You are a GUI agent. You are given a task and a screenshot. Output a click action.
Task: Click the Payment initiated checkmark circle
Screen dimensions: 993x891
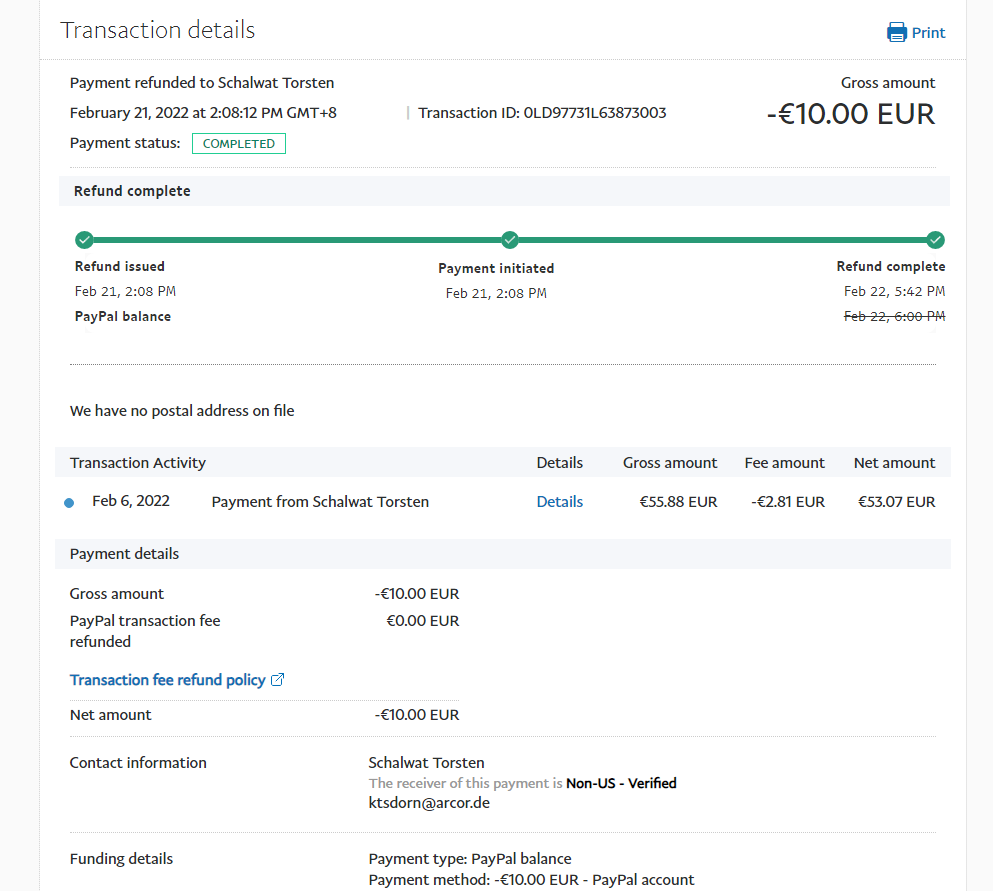pyautogui.click(x=510, y=240)
